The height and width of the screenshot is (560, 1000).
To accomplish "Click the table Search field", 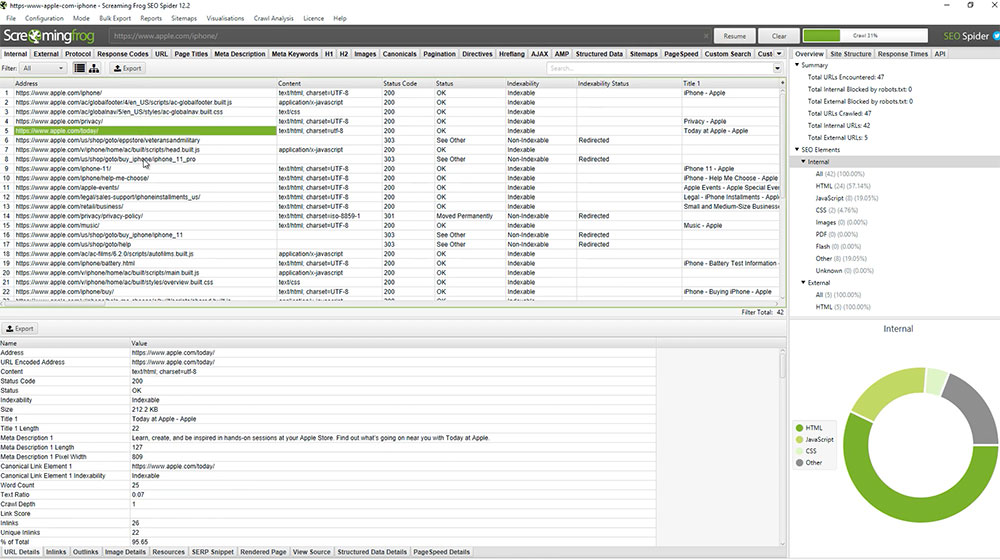I will click(659, 68).
